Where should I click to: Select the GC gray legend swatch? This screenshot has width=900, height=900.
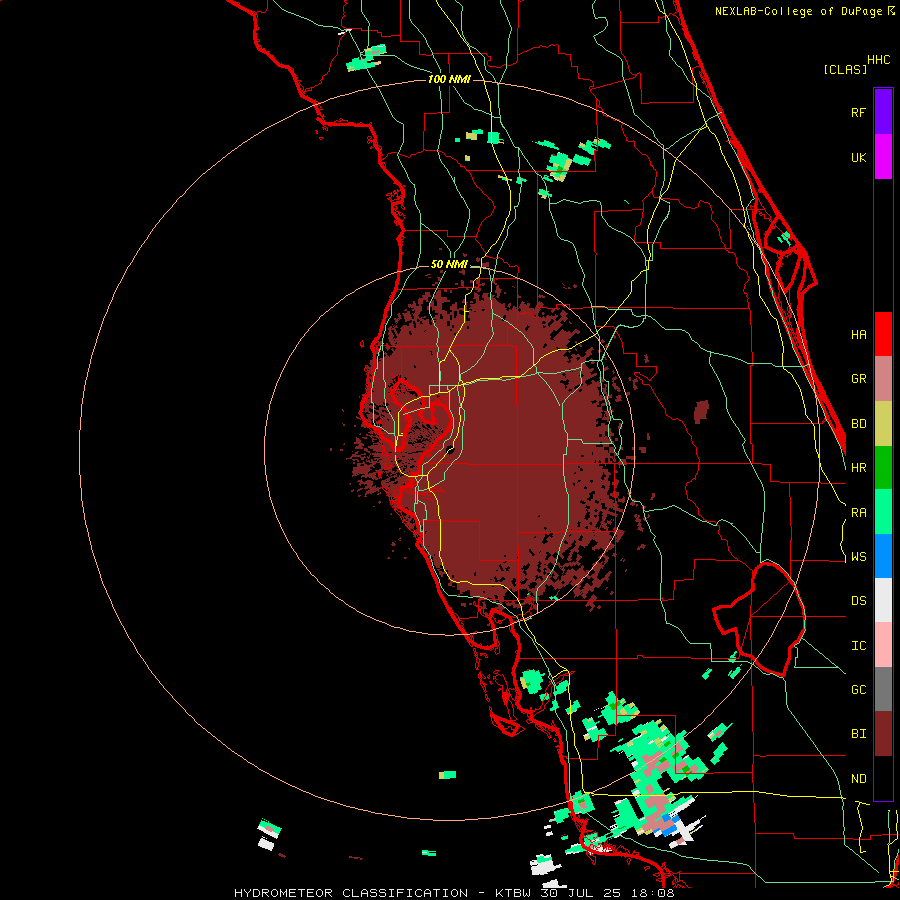pyautogui.click(x=883, y=689)
